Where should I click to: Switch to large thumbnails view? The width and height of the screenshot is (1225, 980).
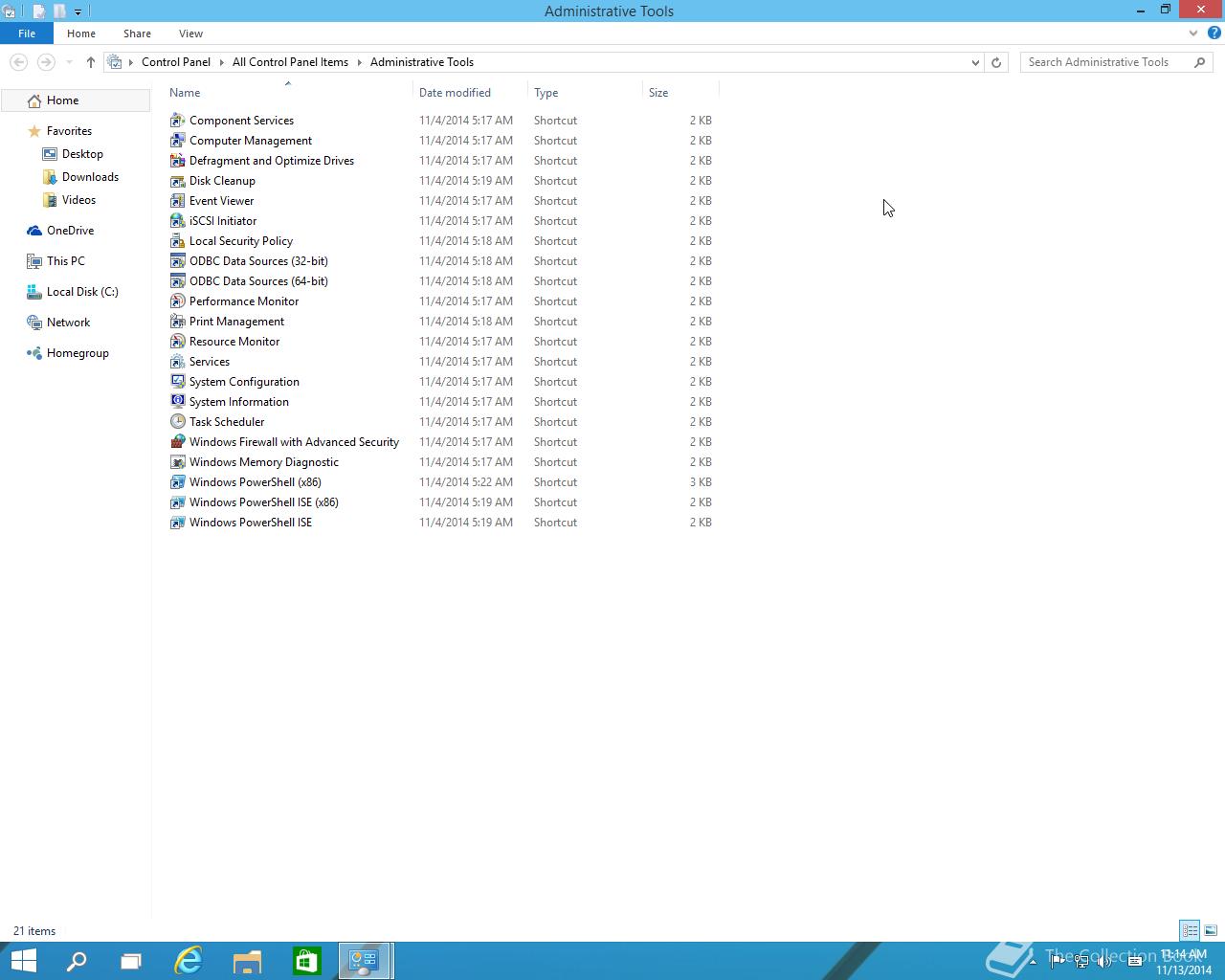point(1211,930)
